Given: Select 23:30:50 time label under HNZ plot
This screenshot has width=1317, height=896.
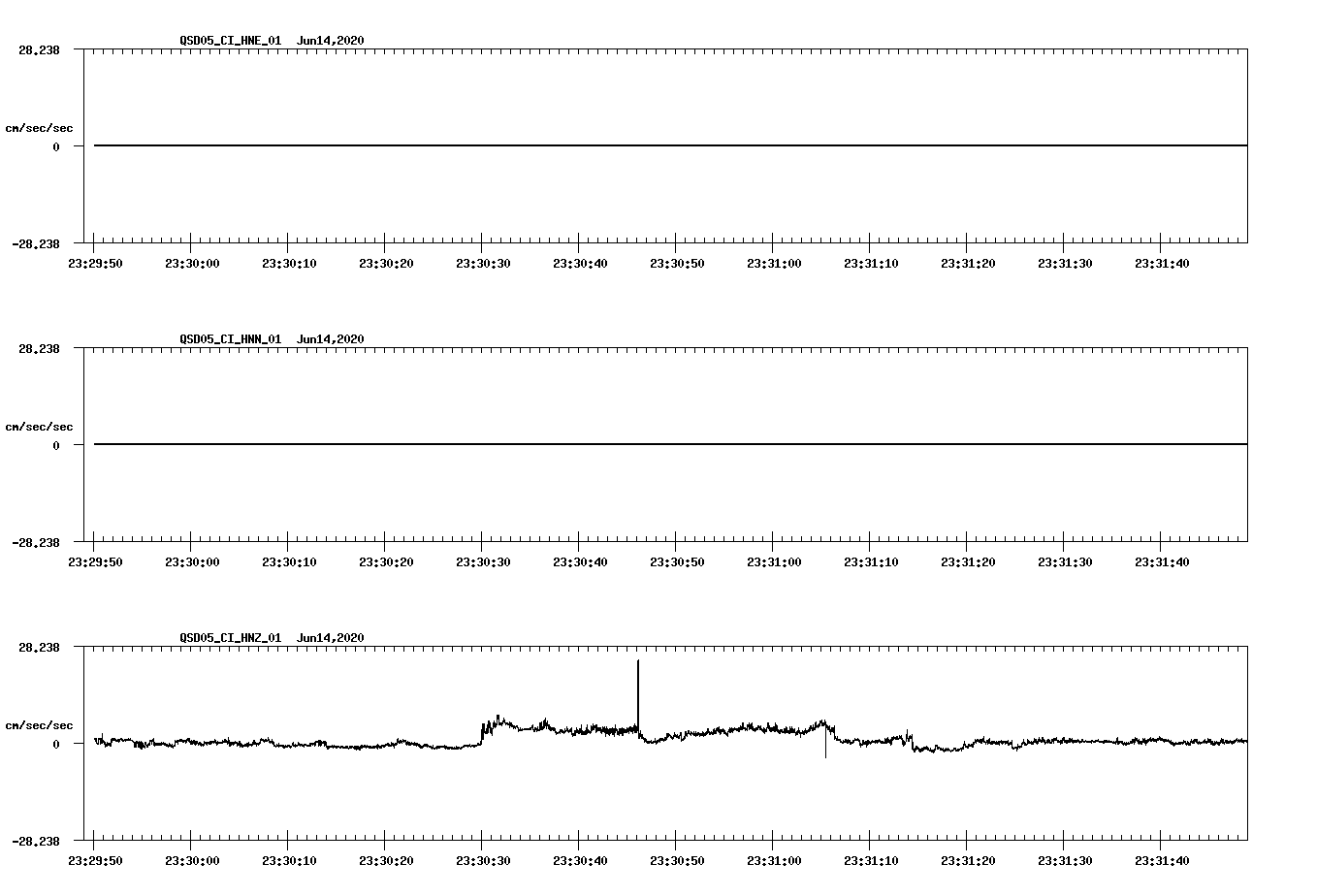Looking at the screenshot, I should [677, 861].
